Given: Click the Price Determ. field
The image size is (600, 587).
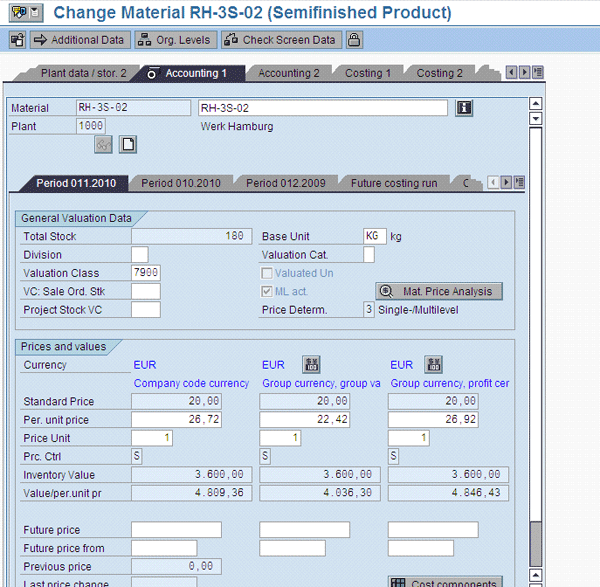Looking at the screenshot, I should pyautogui.click(x=369, y=310).
